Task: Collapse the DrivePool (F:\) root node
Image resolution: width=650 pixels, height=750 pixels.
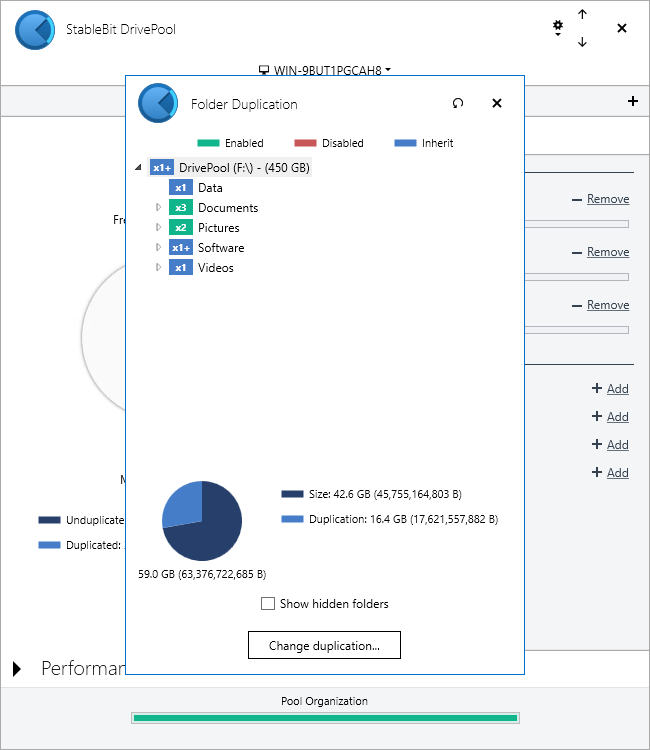Action: coord(138,167)
